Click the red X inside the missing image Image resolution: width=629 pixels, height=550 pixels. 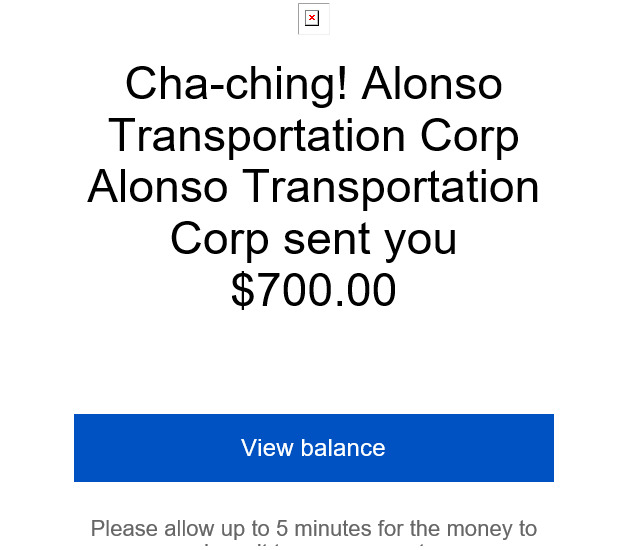tap(312, 18)
